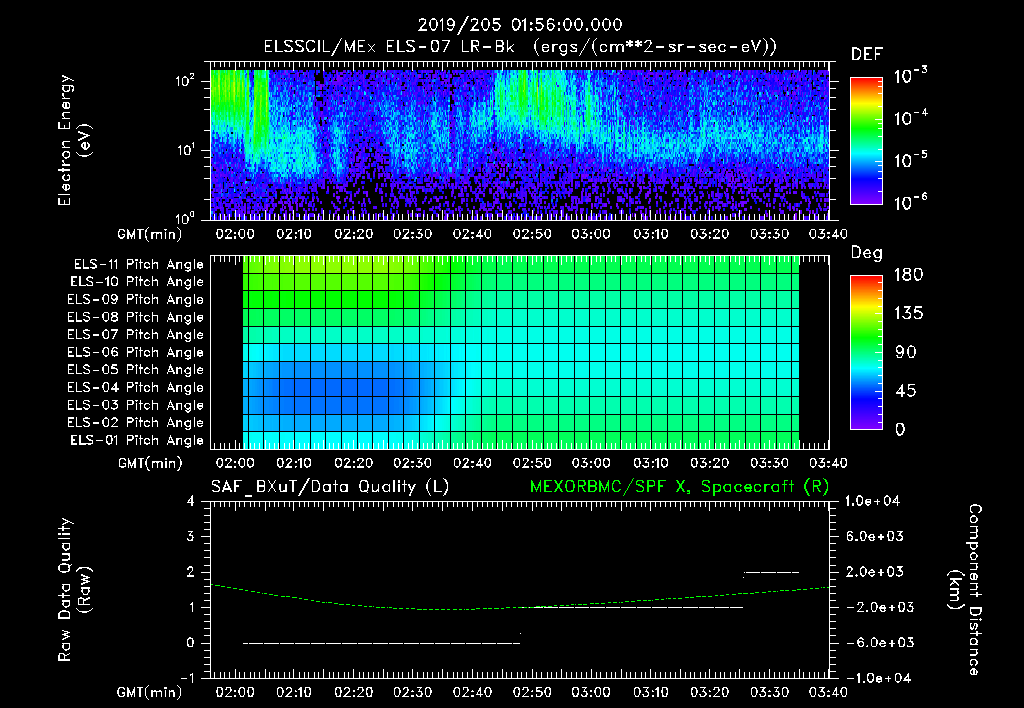
Task: Select the ELS-08 Pitch Angle row label
Action: click(x=135, y=317)
